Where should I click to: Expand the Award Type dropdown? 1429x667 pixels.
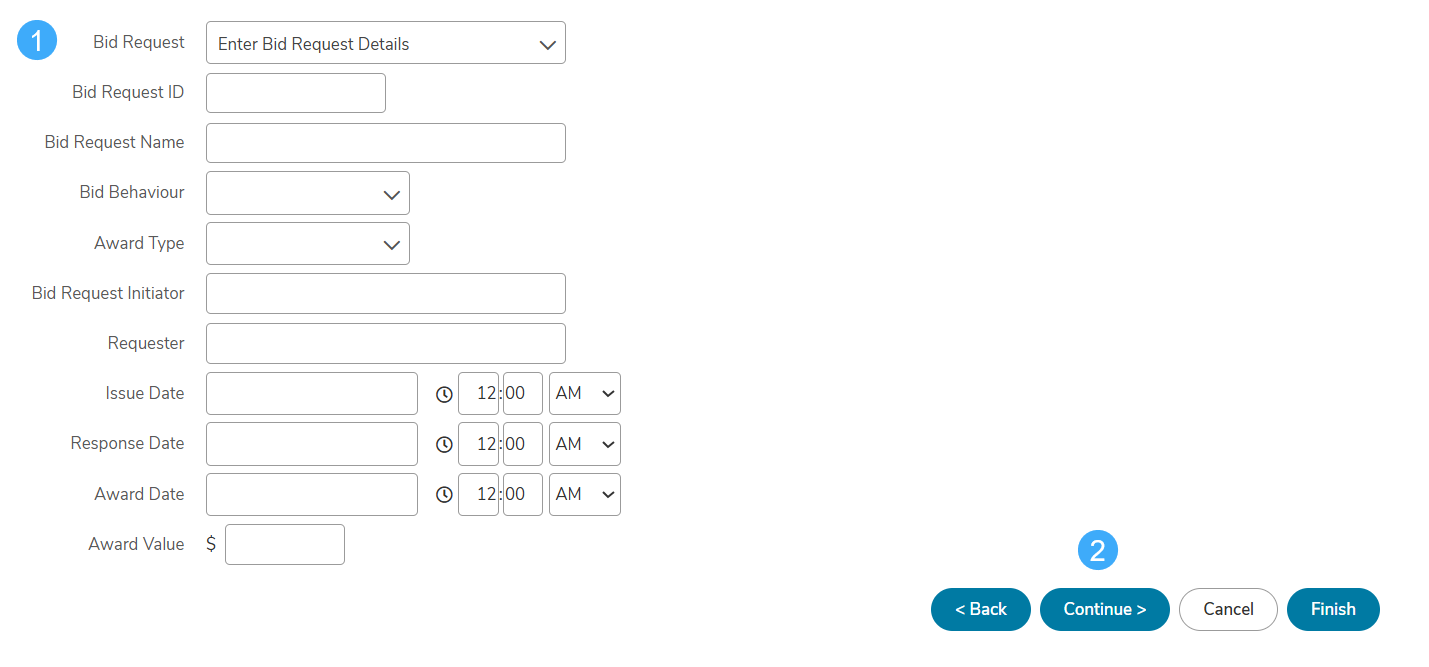308,243
